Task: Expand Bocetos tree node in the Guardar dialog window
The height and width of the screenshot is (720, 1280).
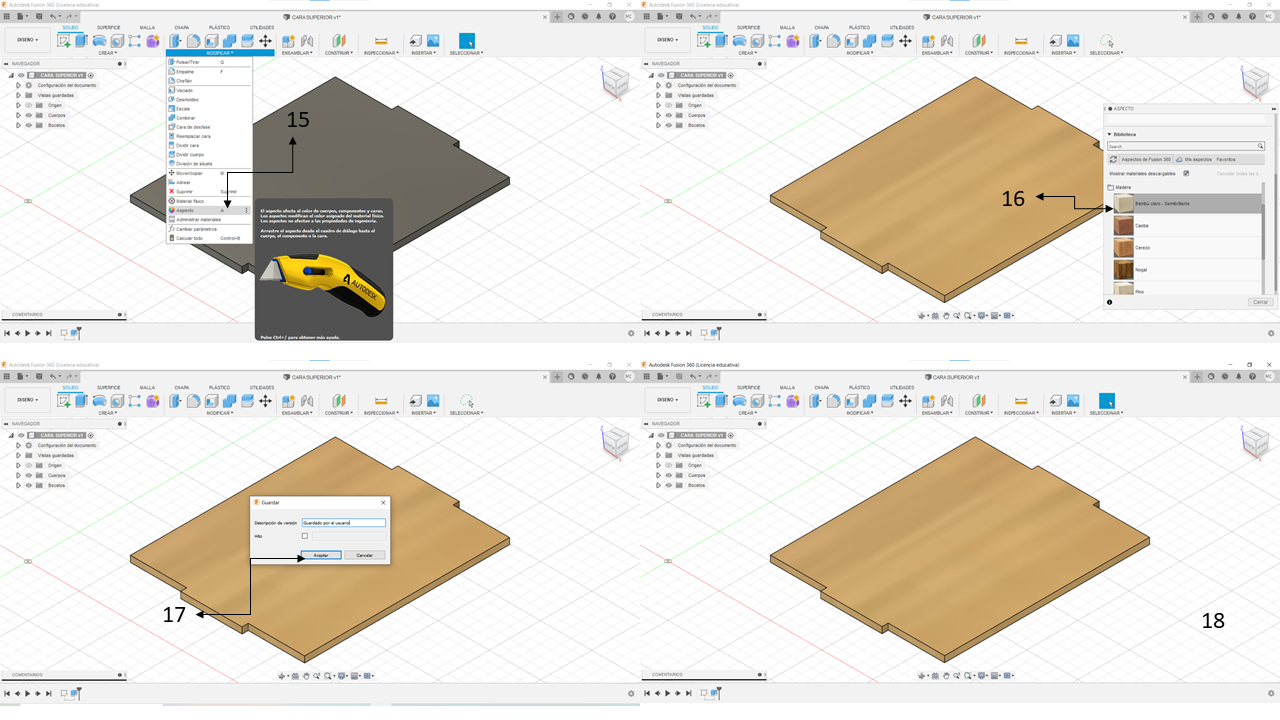Action: click(17, 485)
